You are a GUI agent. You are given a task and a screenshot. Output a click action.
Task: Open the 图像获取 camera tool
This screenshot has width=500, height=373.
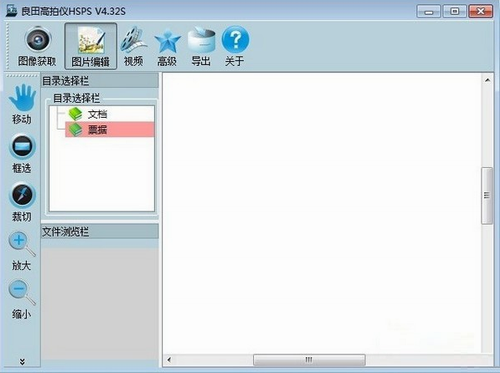(37, 46)
